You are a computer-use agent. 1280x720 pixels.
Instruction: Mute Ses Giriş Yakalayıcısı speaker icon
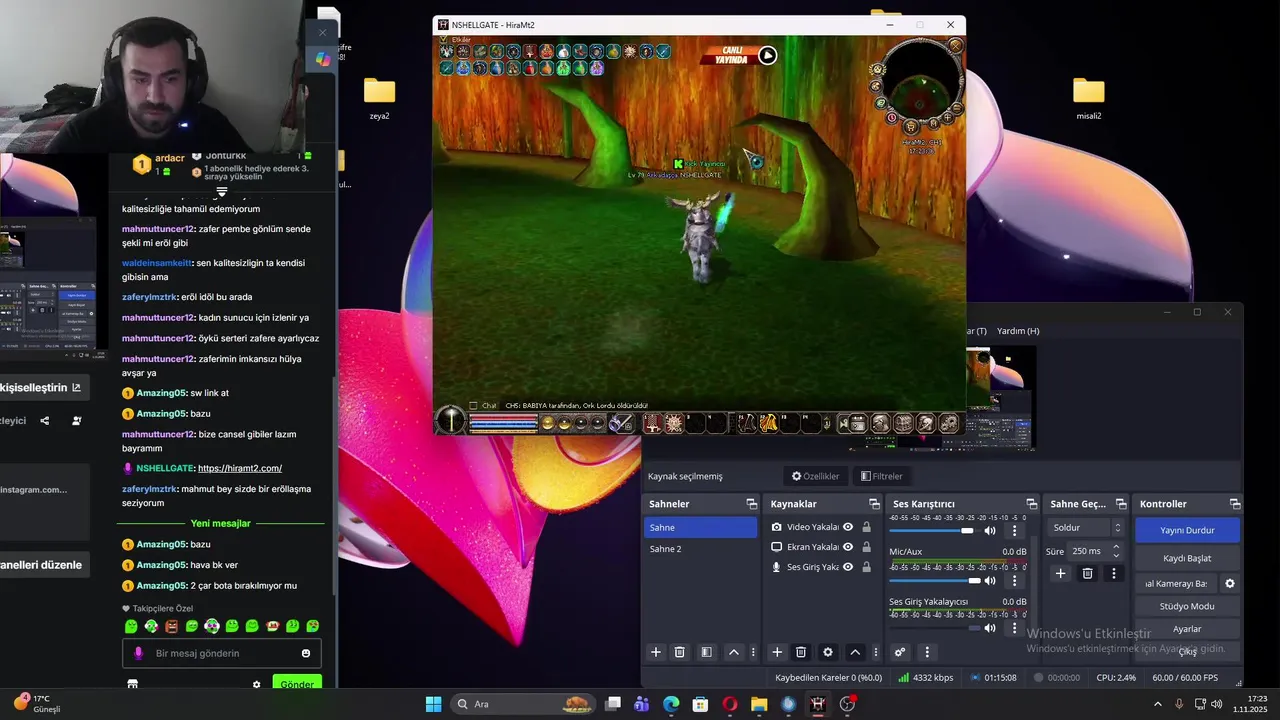click(990, 628)
